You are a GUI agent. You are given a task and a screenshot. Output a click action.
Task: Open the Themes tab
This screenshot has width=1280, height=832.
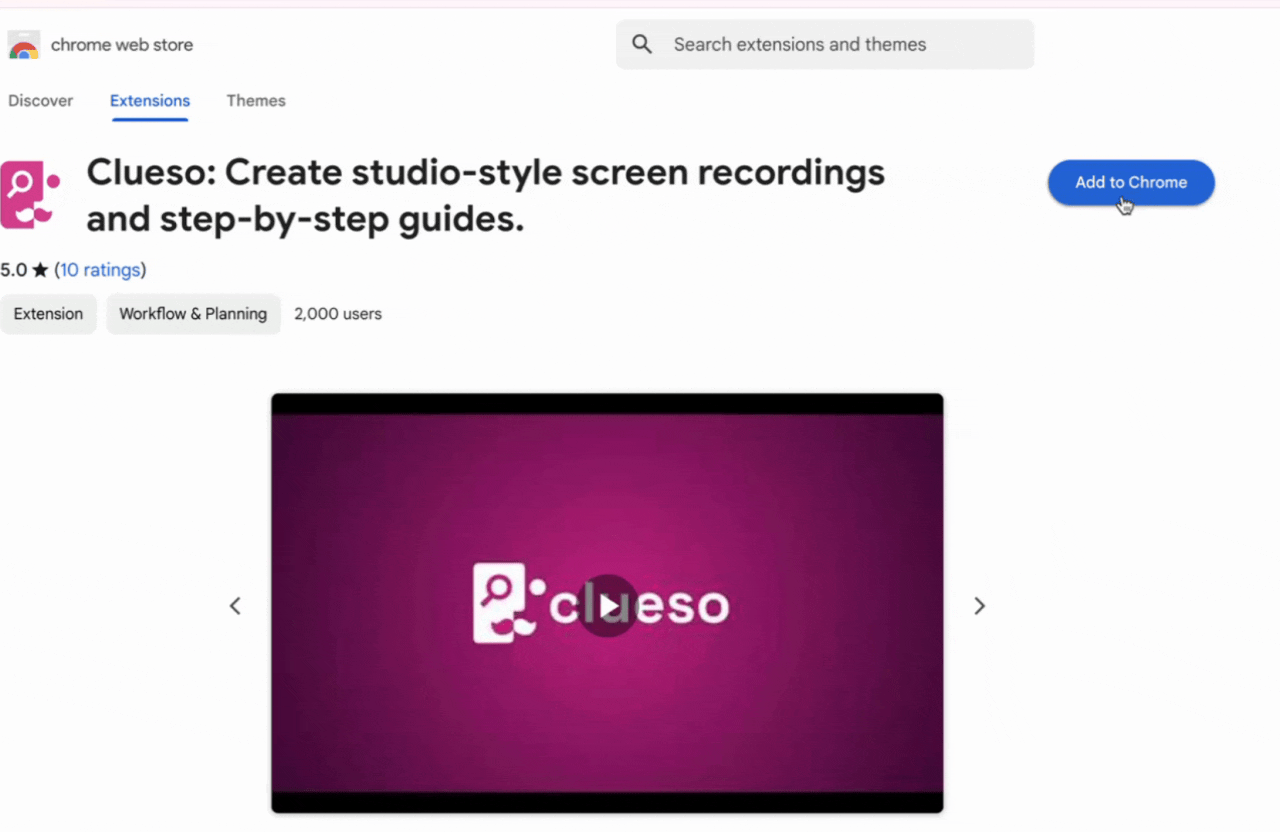(256, 101)
